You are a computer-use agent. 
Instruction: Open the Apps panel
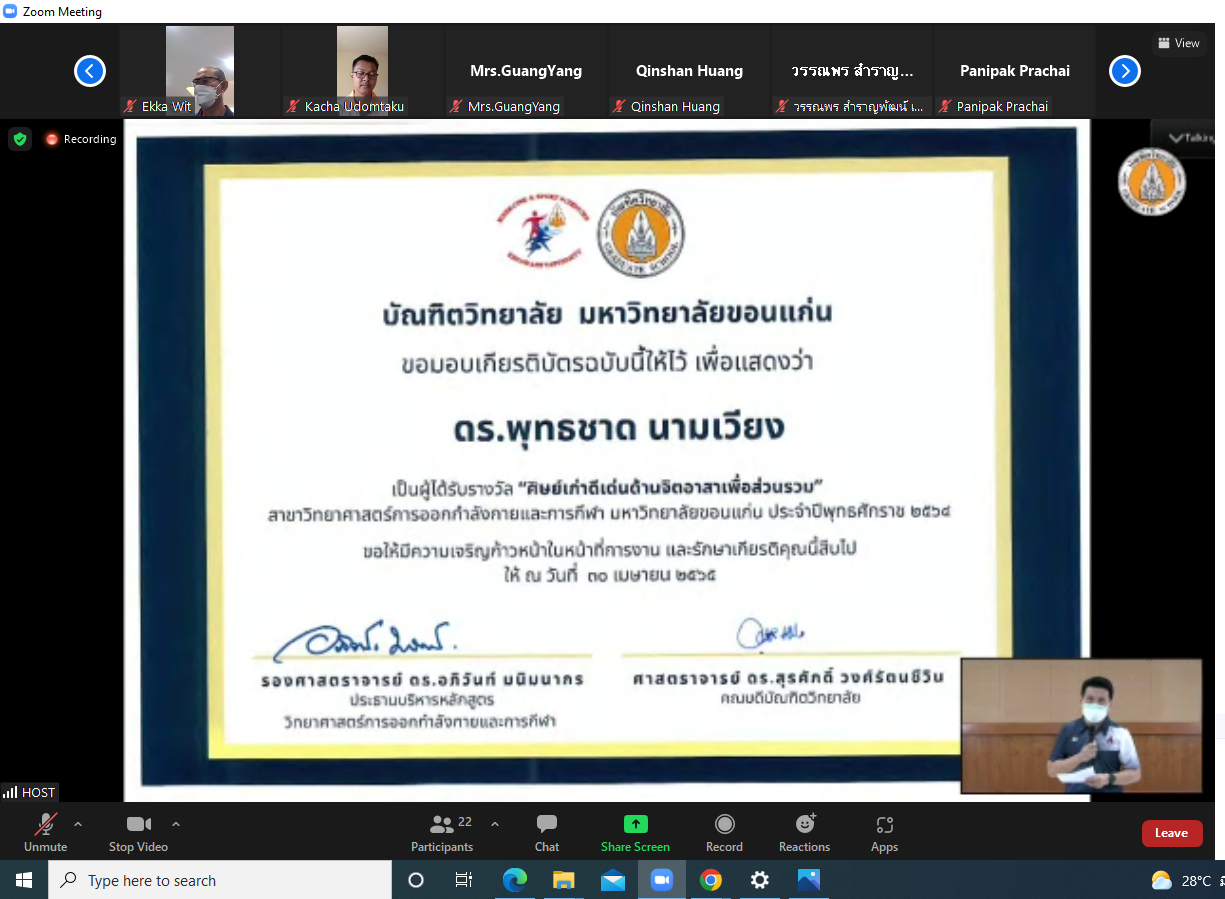pyautogui.click(x=884, y=832)
